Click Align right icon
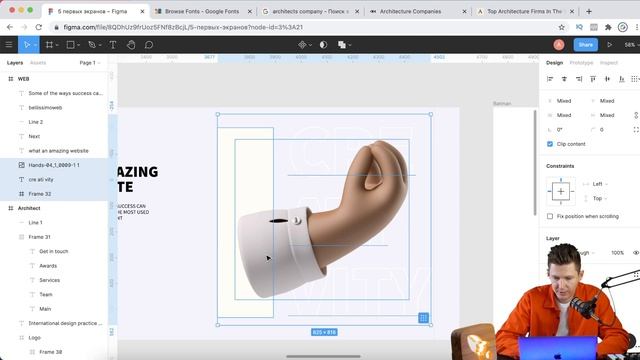Image resolution: width=640 pixels, height=360 pixels. (579, 79)
